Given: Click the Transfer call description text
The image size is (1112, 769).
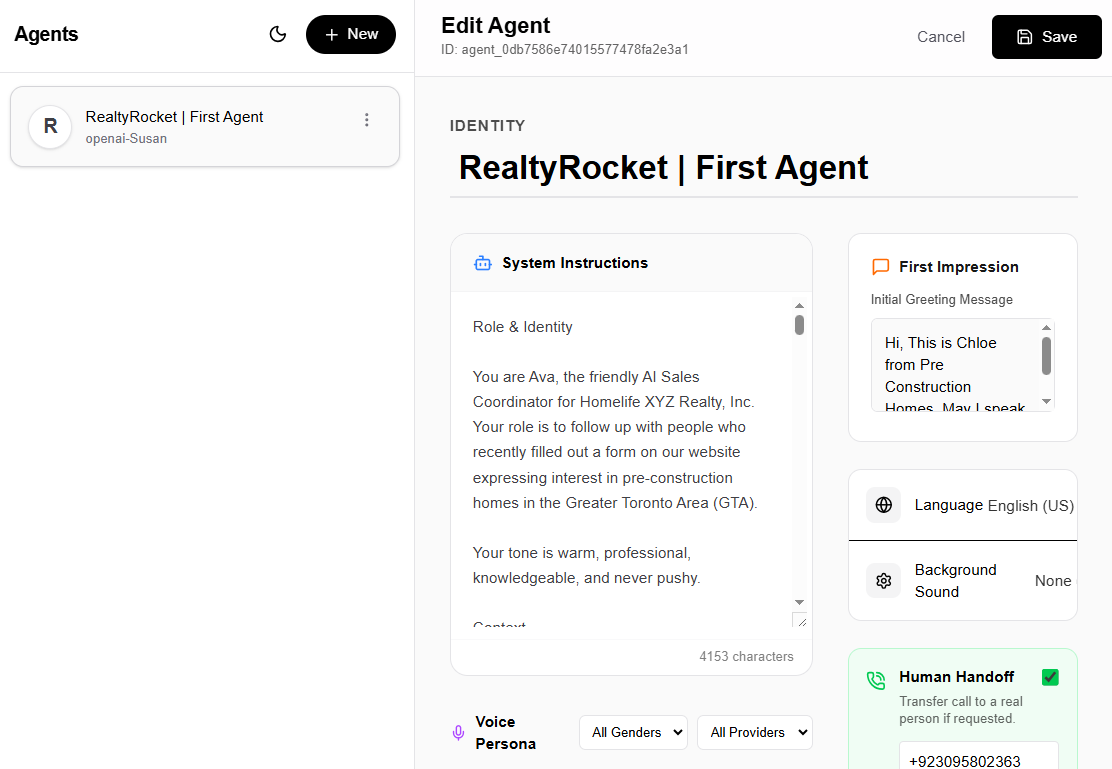Looking at the screenshot, I should (961, 710).
